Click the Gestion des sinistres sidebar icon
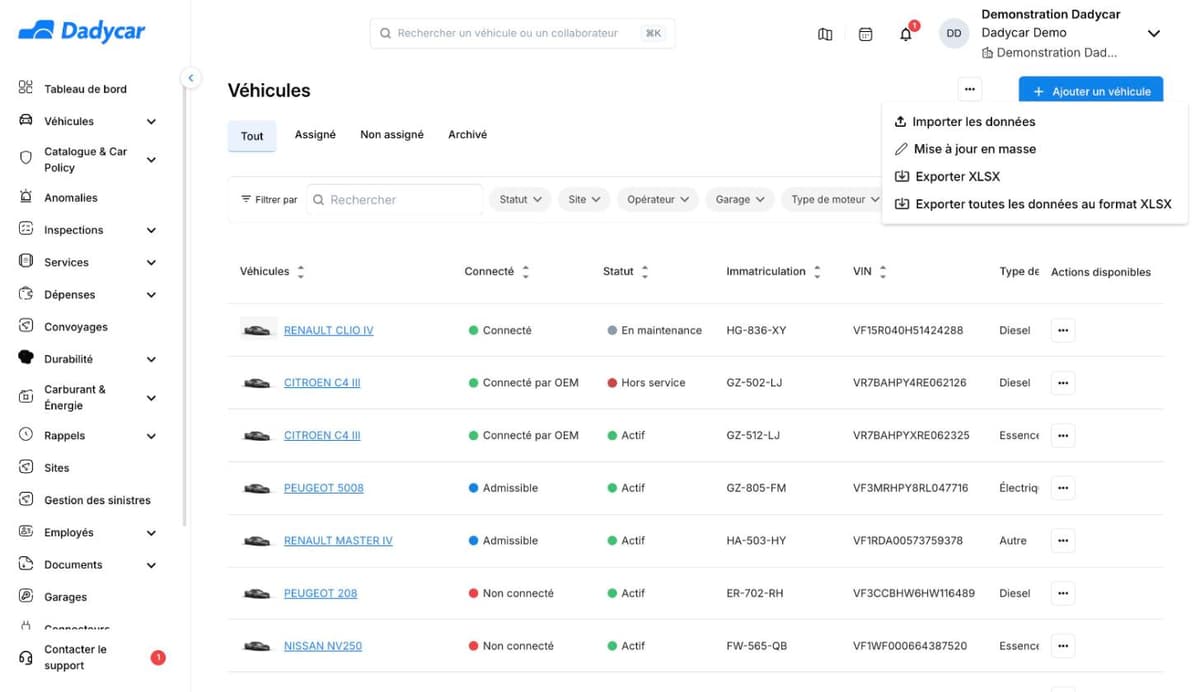 [x=26, y=499]
